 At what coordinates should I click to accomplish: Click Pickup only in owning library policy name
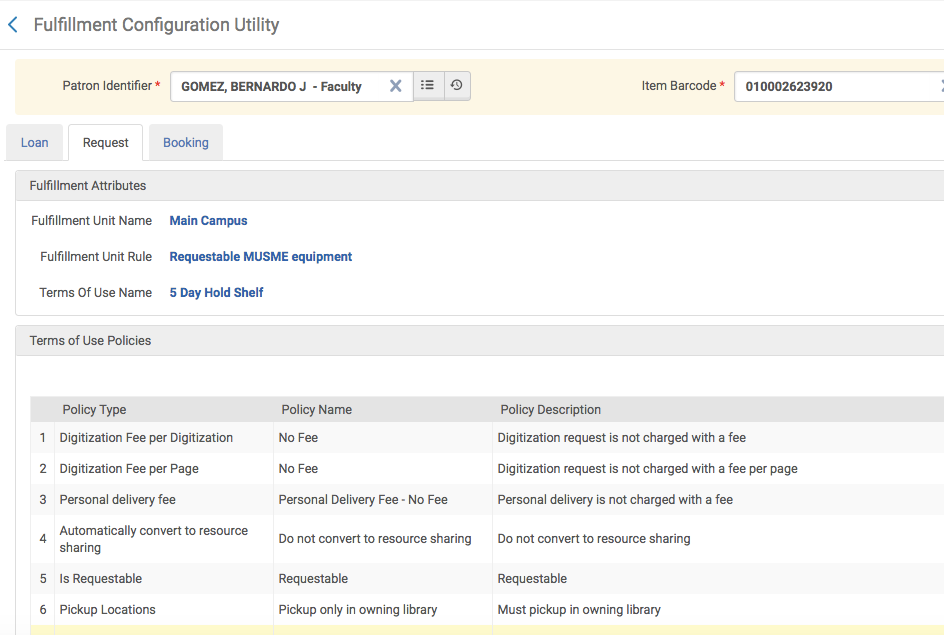[x=358, y=610]
